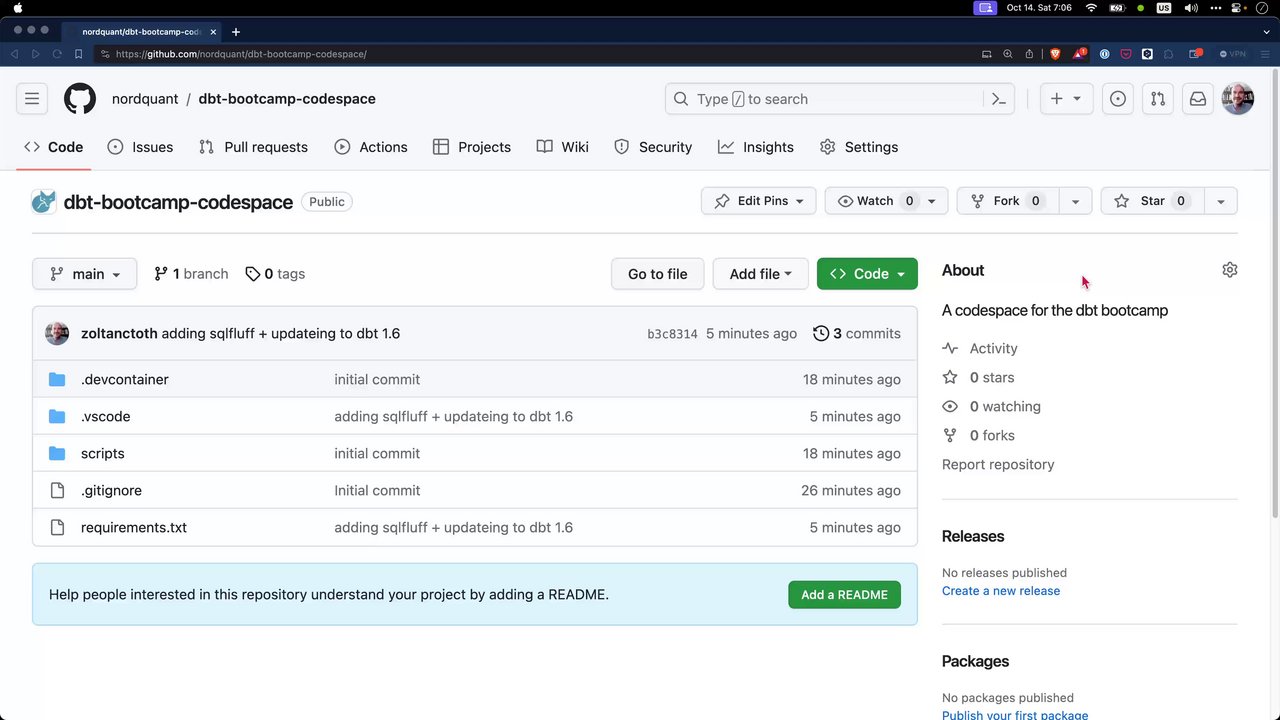
Task: Click Edit Pins button
Action: [x=759, y=201]
